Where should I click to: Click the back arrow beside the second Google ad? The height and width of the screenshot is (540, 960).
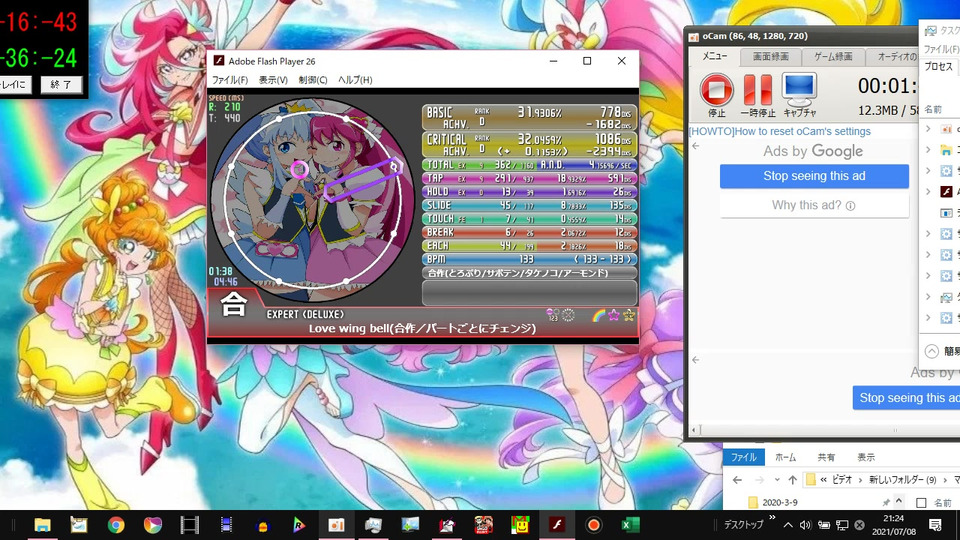(x=696, y=360)
